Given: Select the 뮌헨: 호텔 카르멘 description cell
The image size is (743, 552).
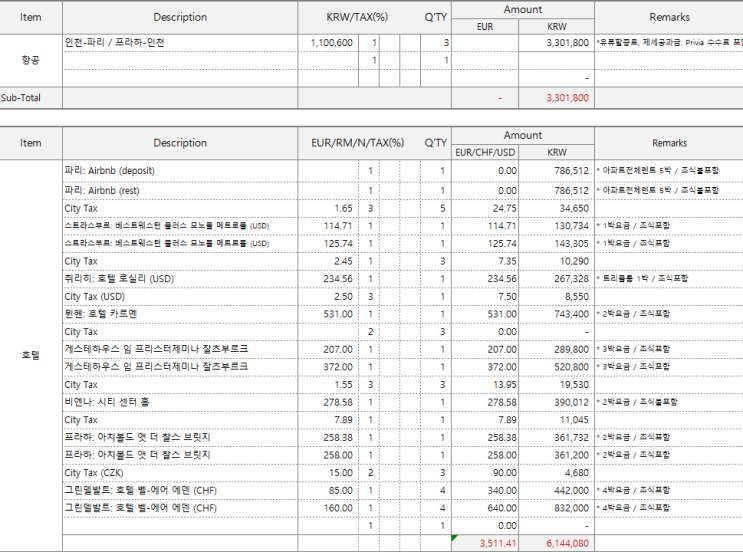Looking at the screenshot, I should pos(180,314).
